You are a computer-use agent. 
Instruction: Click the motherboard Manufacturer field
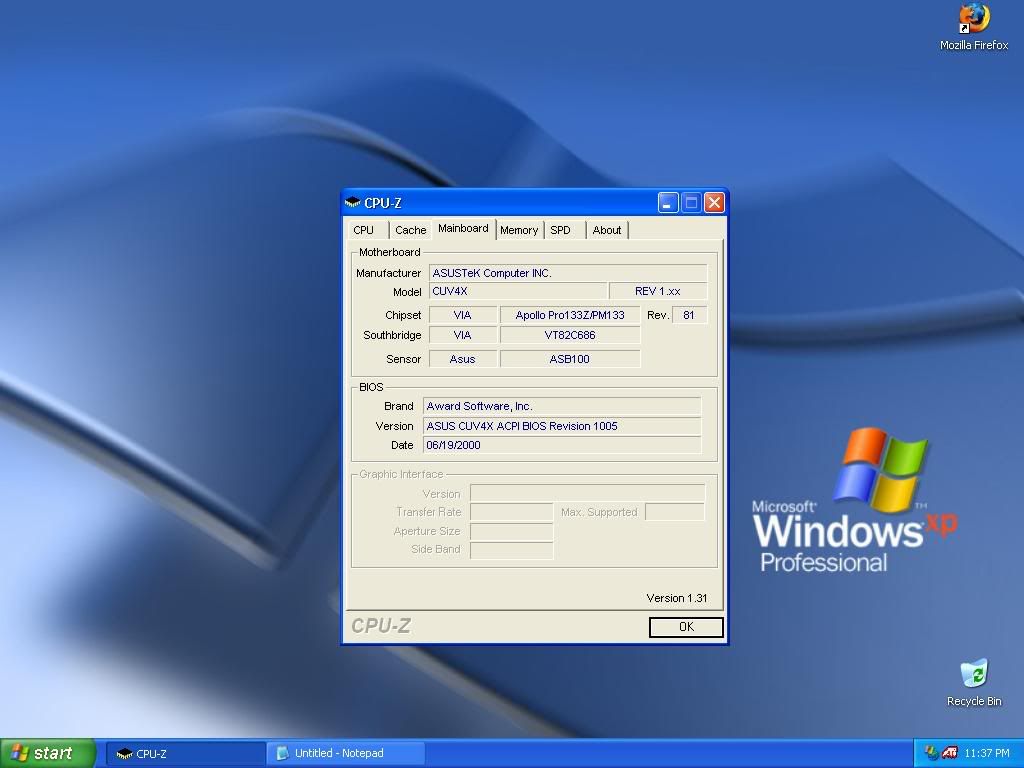568,273
